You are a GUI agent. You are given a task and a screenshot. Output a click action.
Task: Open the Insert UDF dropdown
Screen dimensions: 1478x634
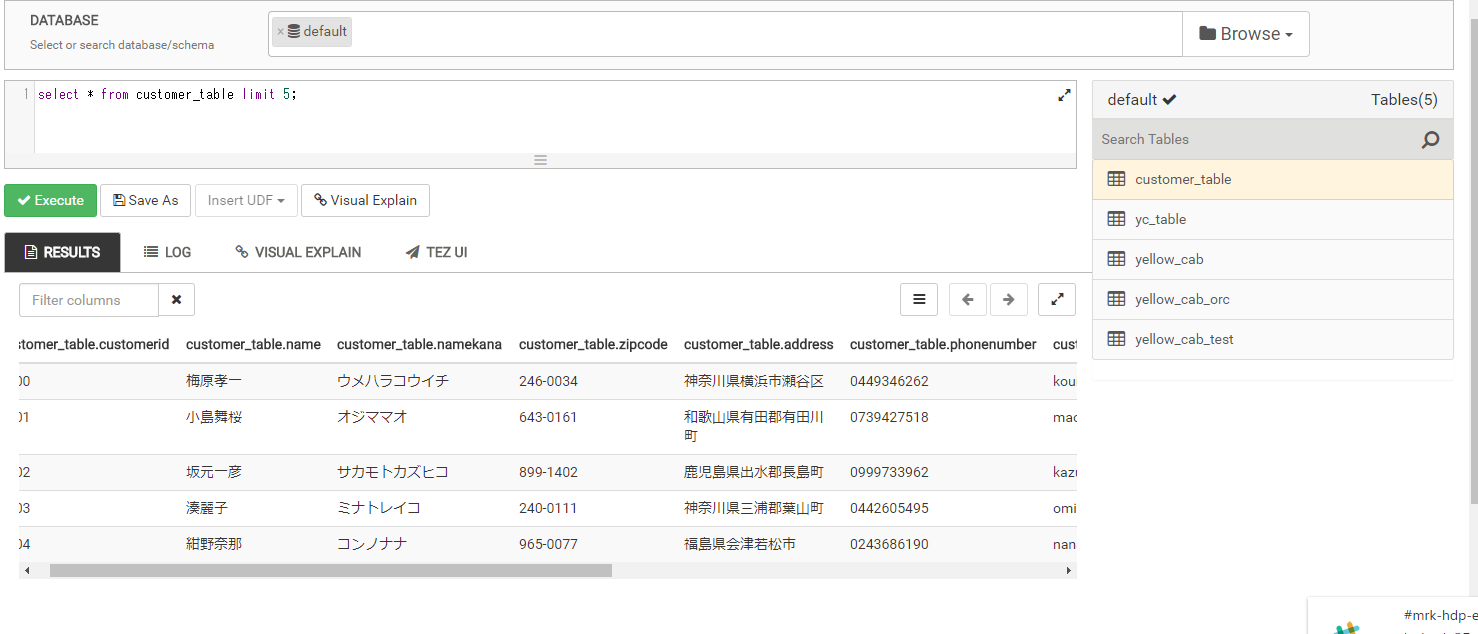[x=246, y=200]
